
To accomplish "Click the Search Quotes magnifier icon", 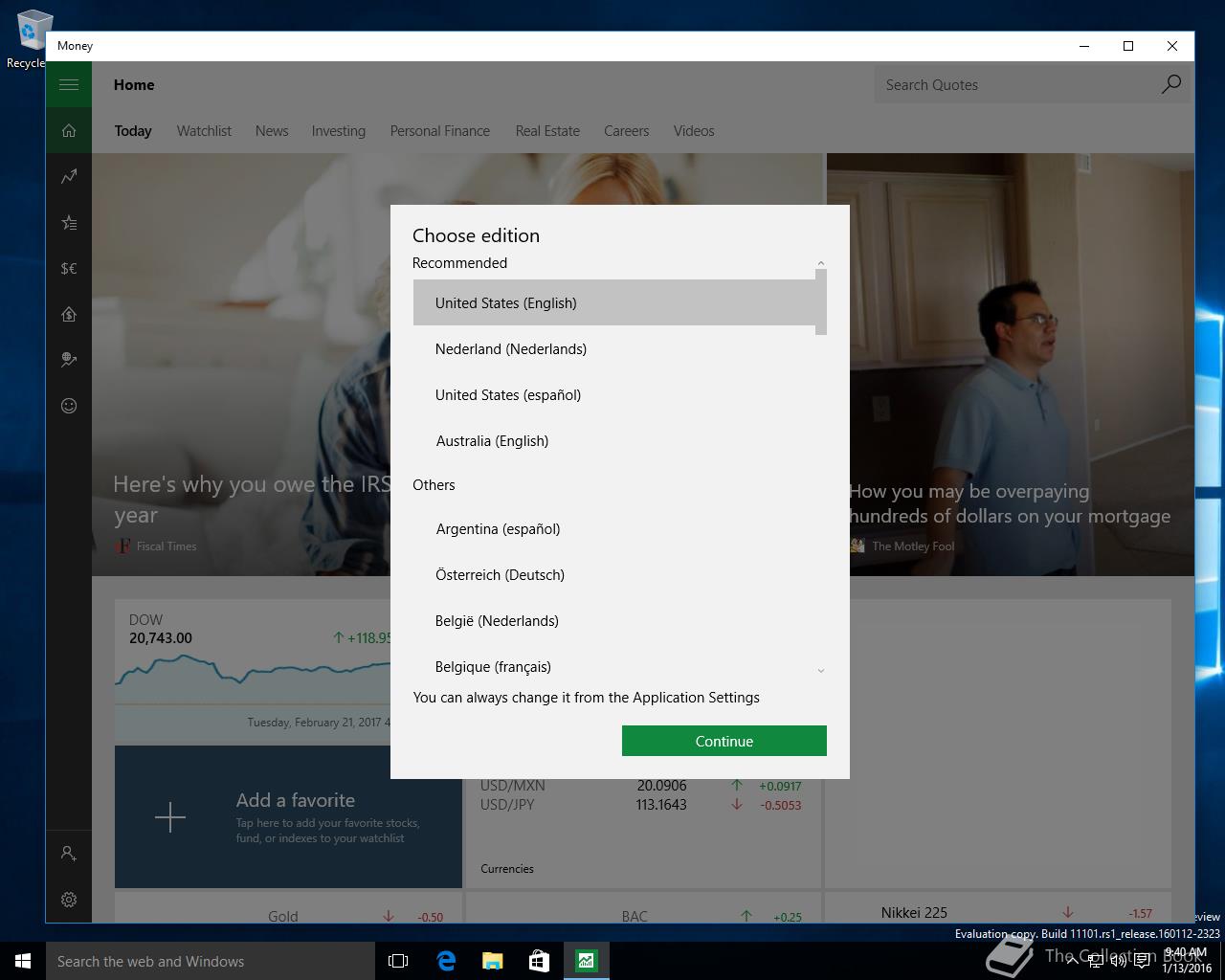I will click(1171, 85).
